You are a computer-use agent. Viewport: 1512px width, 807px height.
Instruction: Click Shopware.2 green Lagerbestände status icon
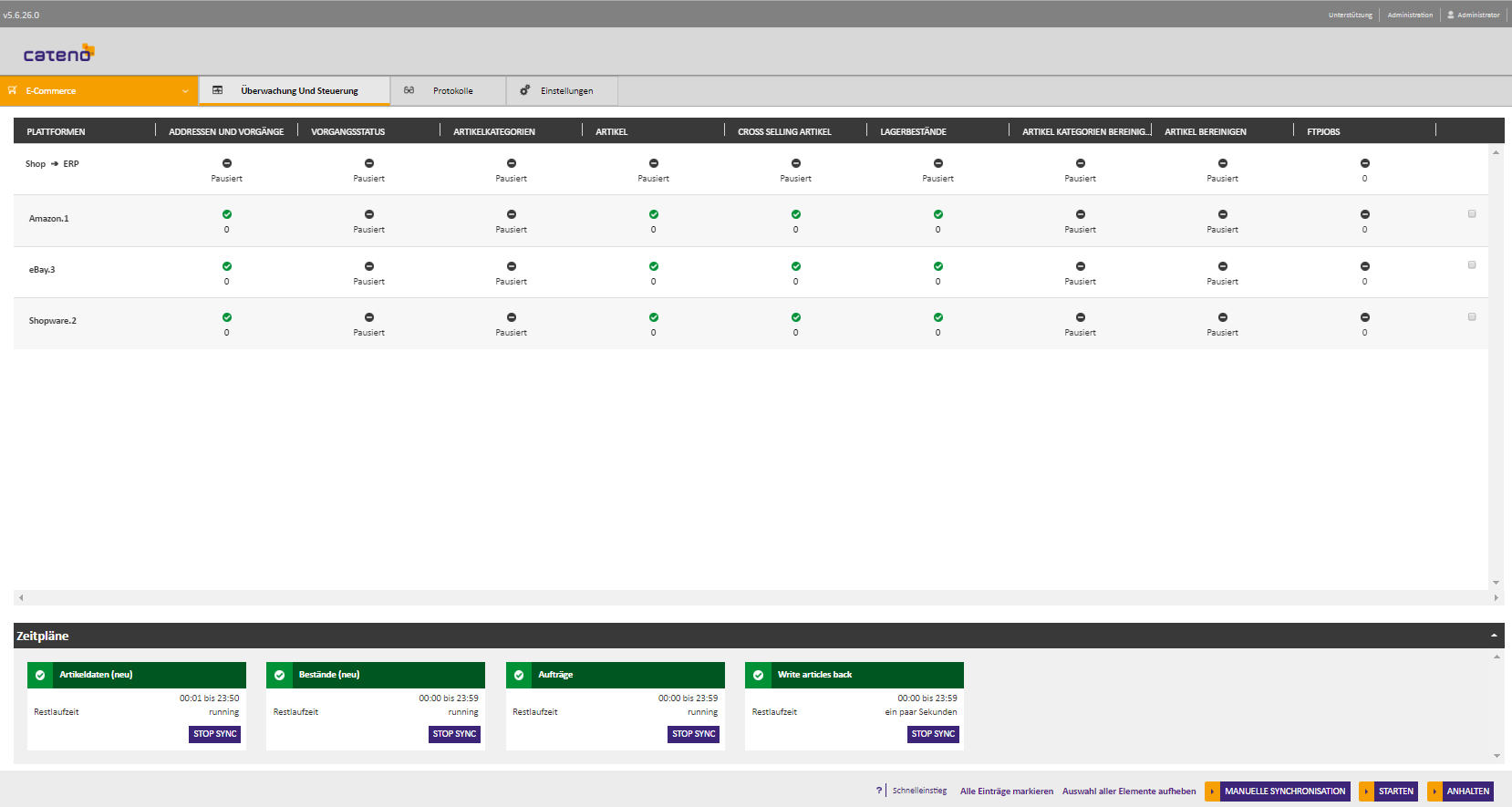938,317
